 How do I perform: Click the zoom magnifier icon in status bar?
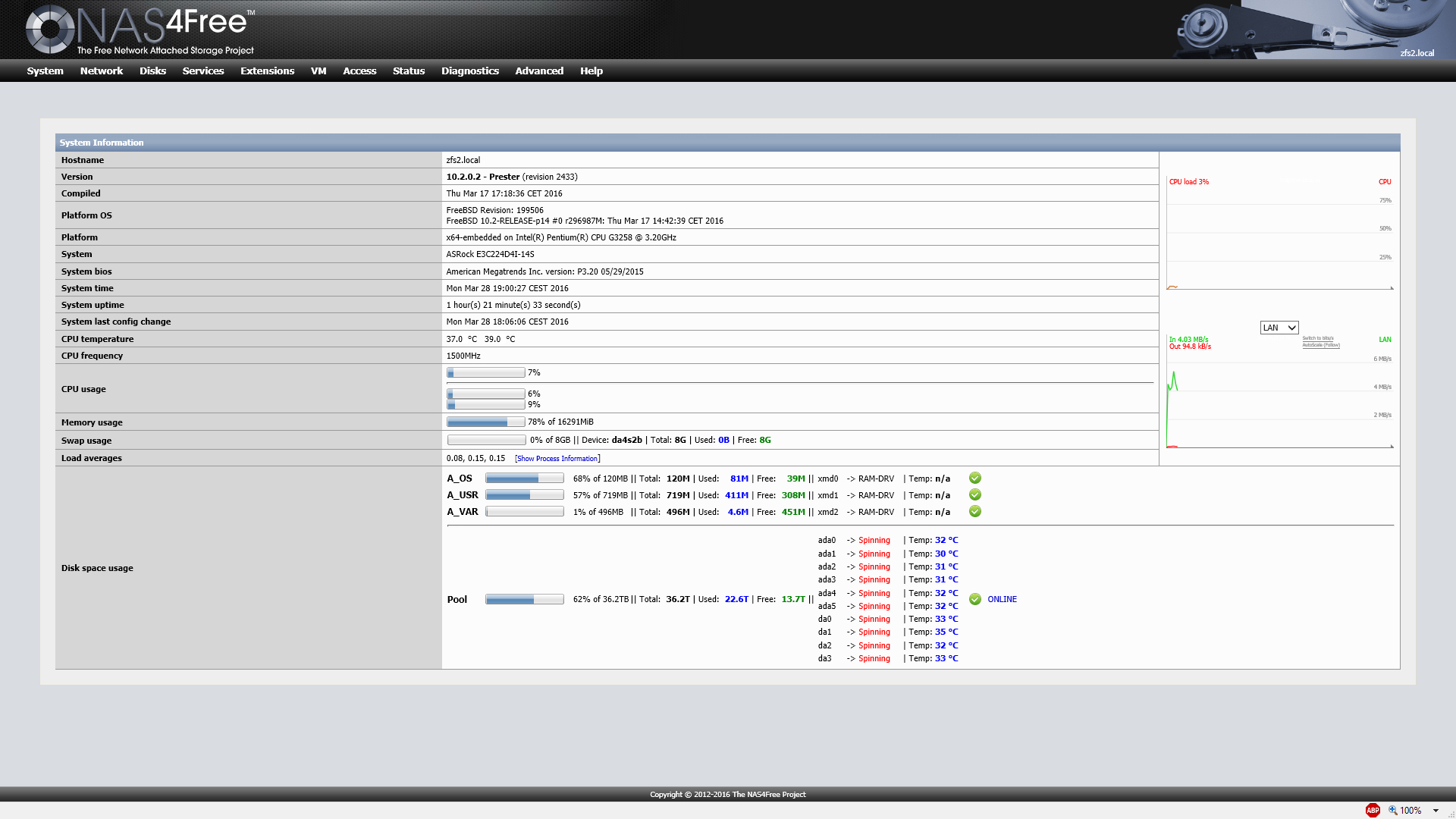pyautogui.click(x=1392, y=810)
